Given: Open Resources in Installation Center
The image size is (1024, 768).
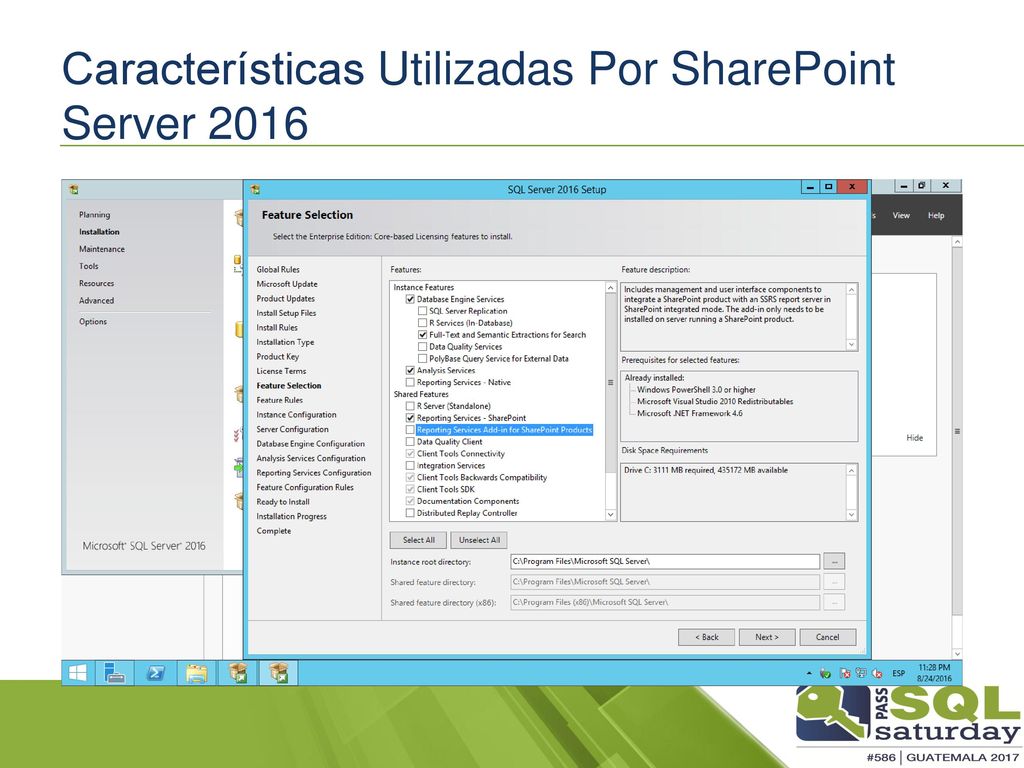Looking at the screenshot, I should (x=97, y=283).
